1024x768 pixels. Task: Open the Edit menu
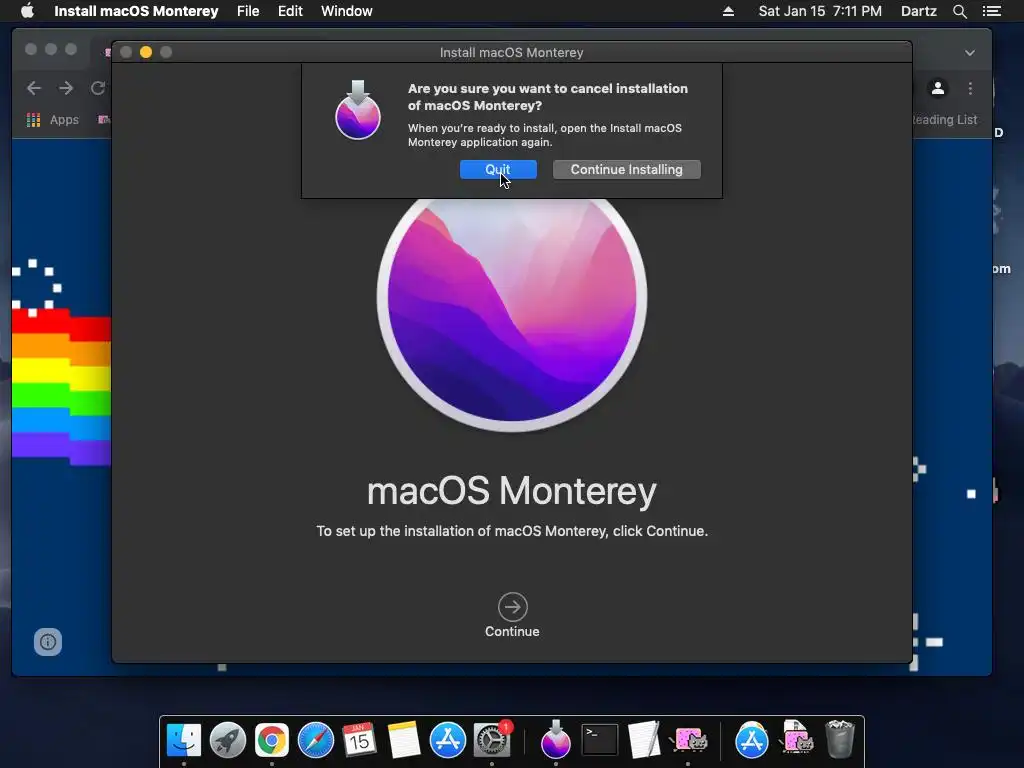(x=290, y=11)
